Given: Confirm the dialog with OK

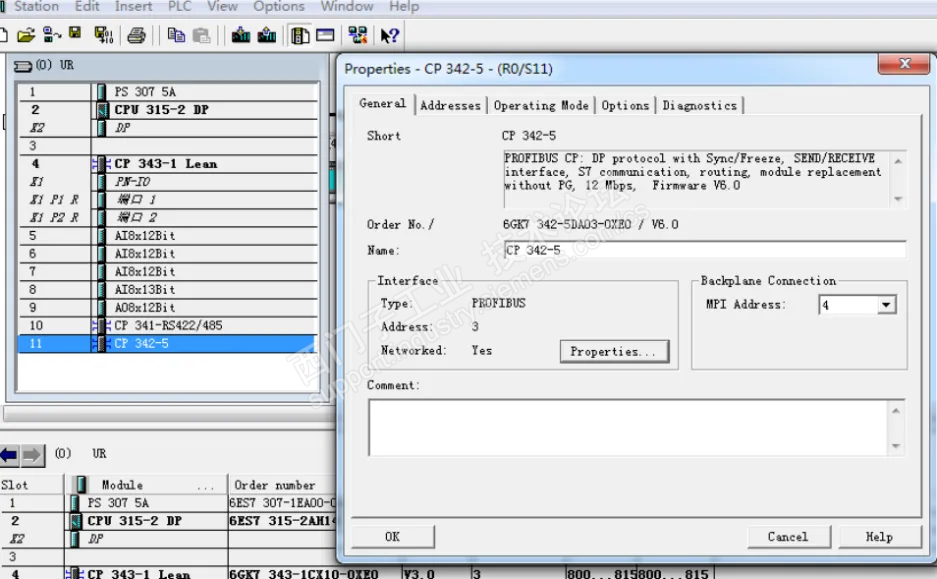Looking at the screenshot, I should [393, 537].
